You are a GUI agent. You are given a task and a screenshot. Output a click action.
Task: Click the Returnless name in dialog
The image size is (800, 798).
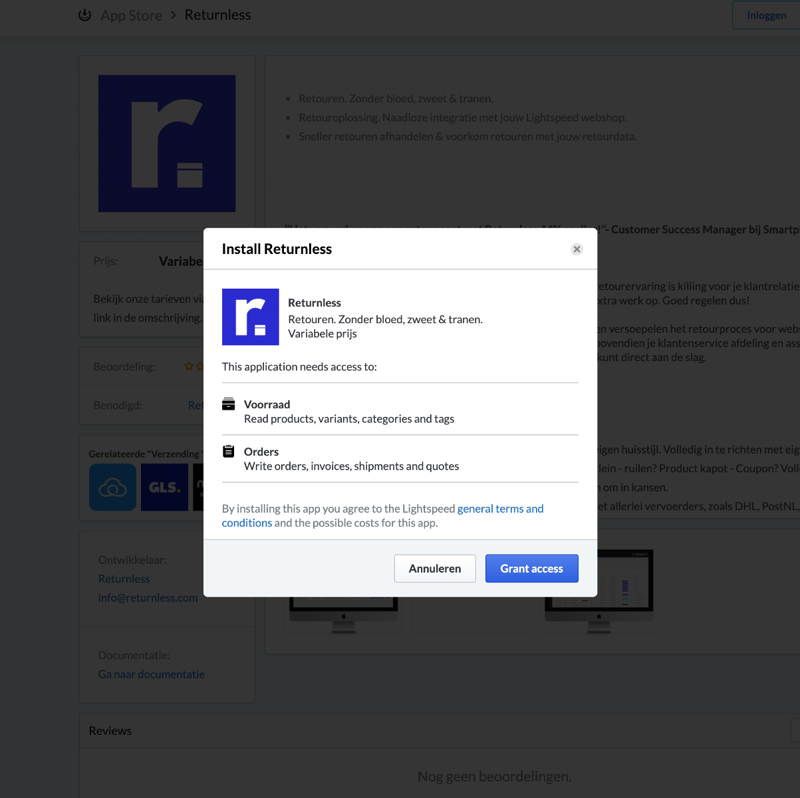click(x=314, y=303)
